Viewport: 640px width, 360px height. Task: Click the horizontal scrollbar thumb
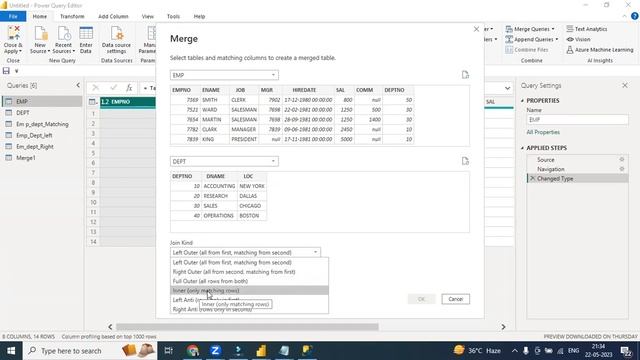[247, 327]
